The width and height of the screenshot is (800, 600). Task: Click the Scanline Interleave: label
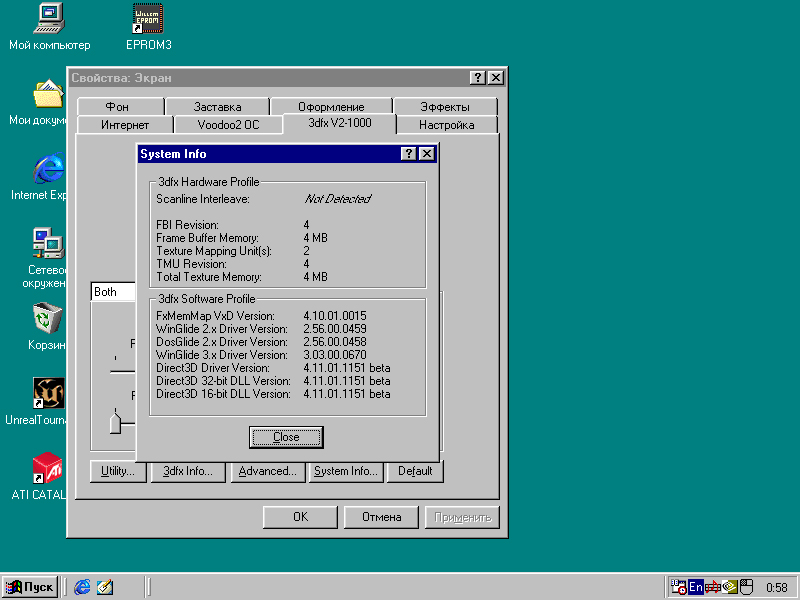[203, 199]
